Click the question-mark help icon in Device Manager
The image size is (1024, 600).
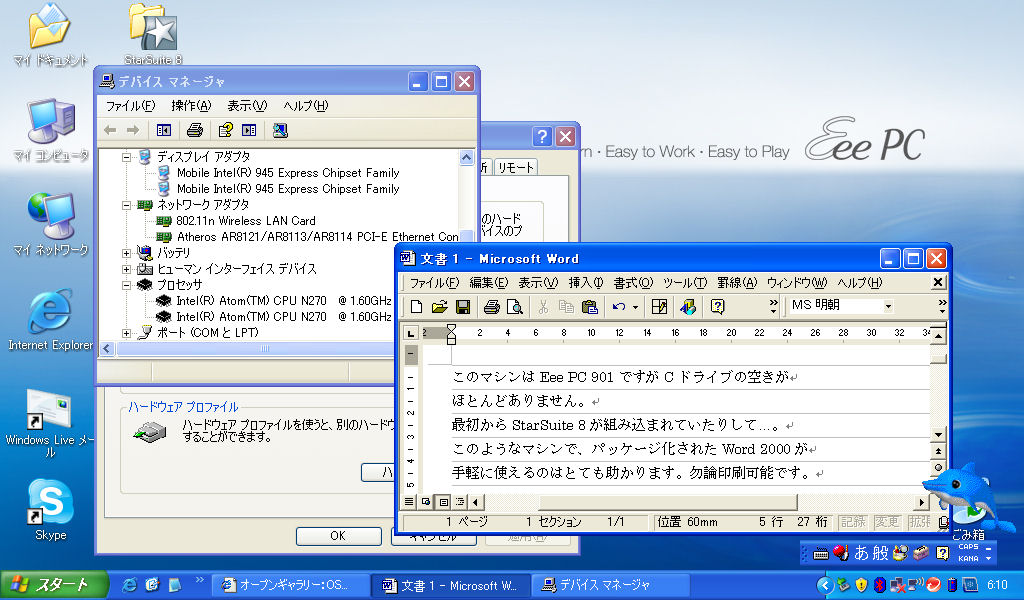pos(226,131)
